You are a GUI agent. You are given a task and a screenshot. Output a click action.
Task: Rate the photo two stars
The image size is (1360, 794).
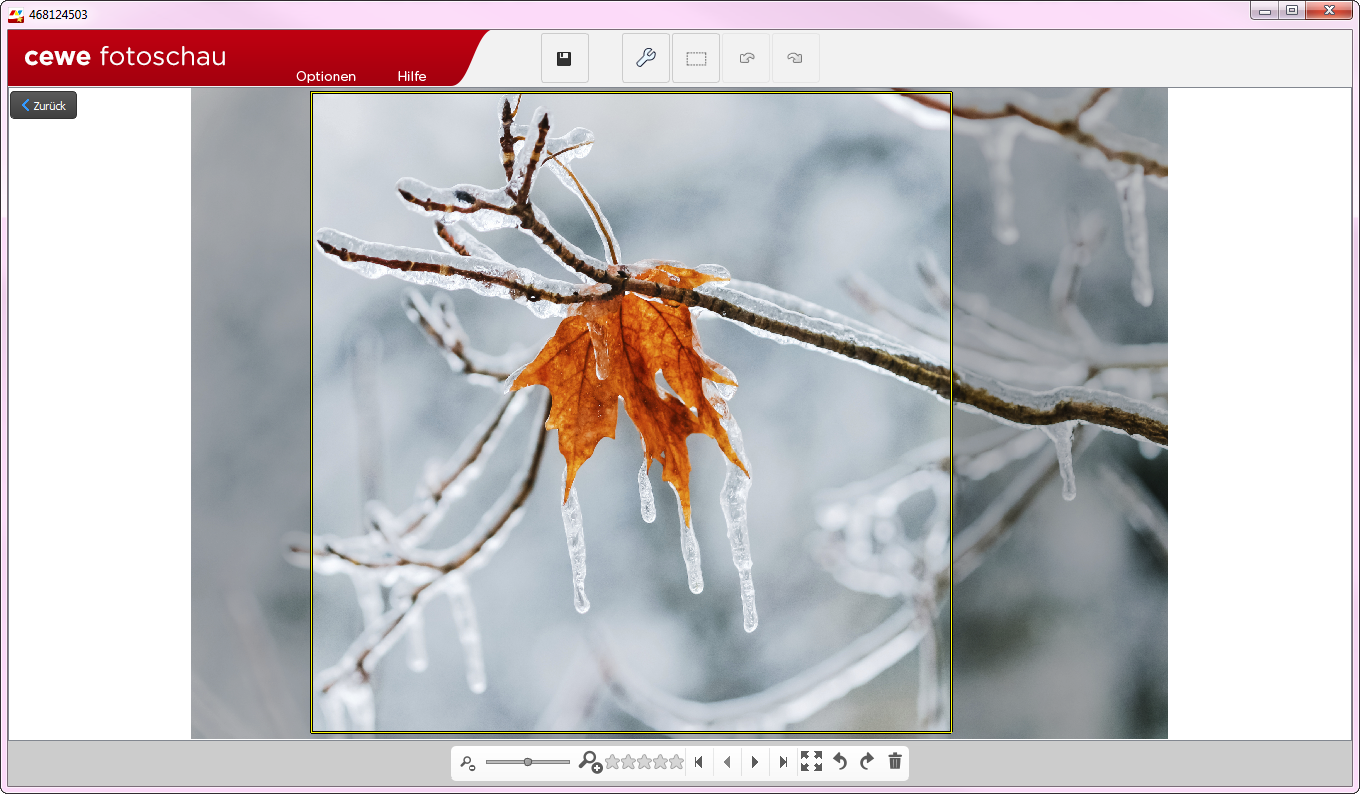click(628, 762)
